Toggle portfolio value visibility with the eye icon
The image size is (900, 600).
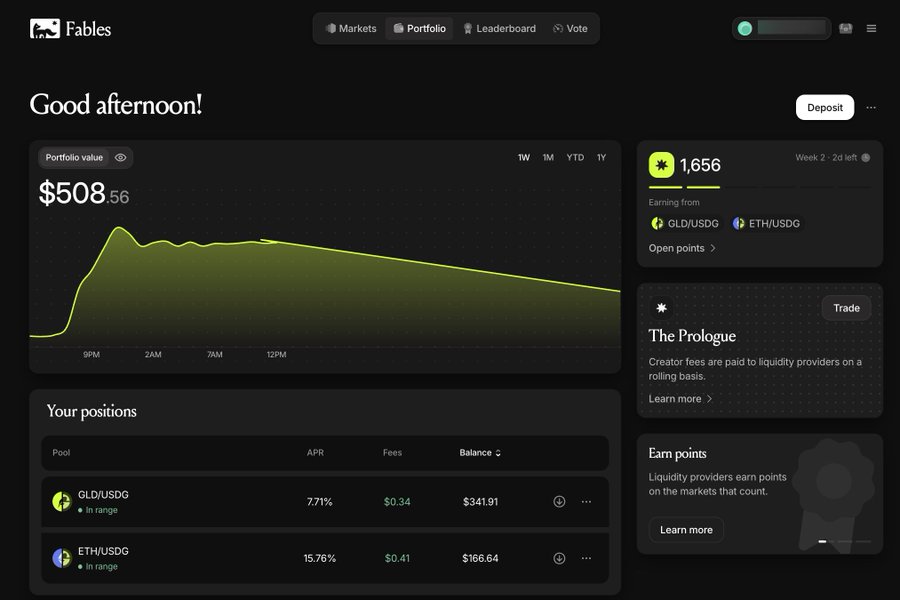tap(121, 157)
